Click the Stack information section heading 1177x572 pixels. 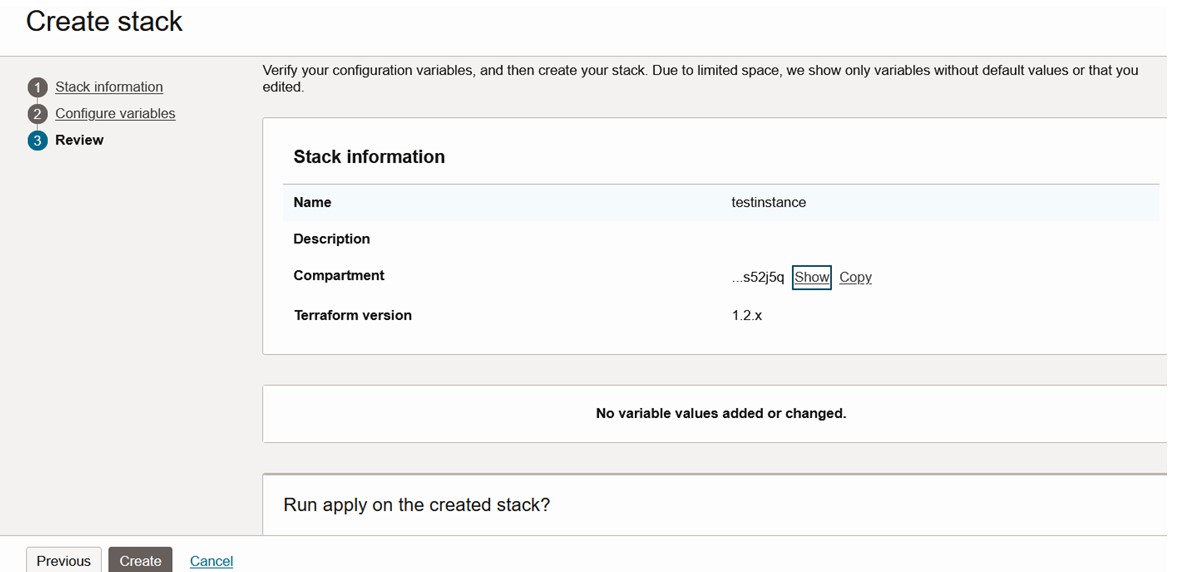[369, 156]
